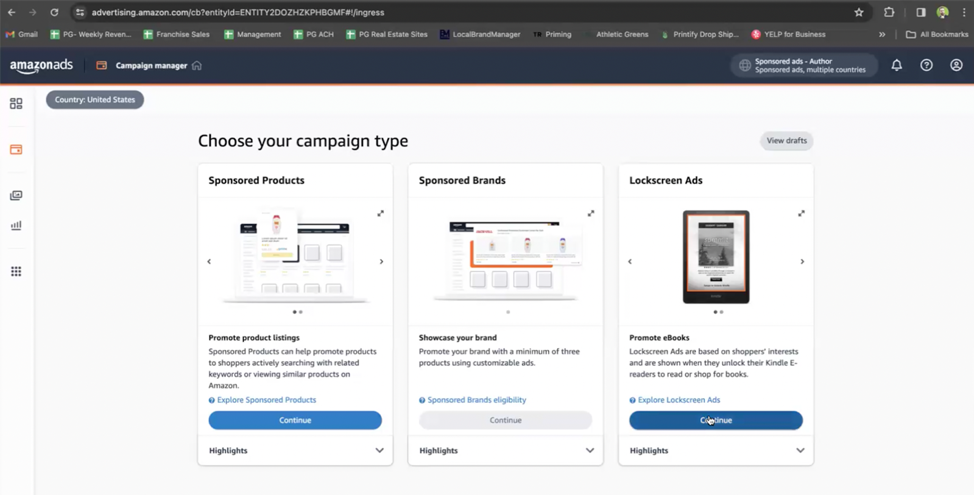The width and height of the screenshot is (974, 495).
Task: Show more bookmarks with double chevron
Action: pyautogui.click(x=882, y=34)
